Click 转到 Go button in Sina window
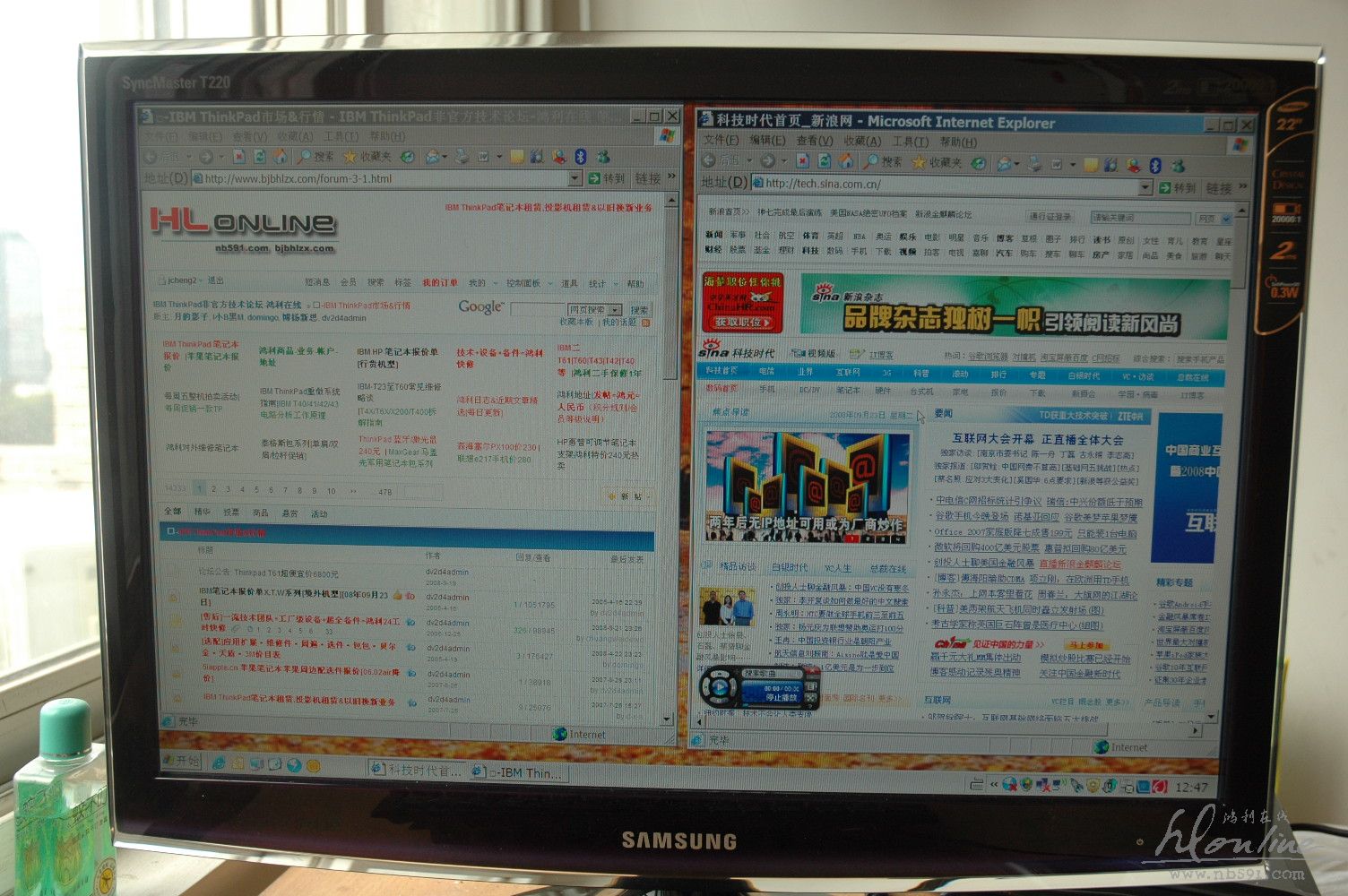 click(1177, 187)
